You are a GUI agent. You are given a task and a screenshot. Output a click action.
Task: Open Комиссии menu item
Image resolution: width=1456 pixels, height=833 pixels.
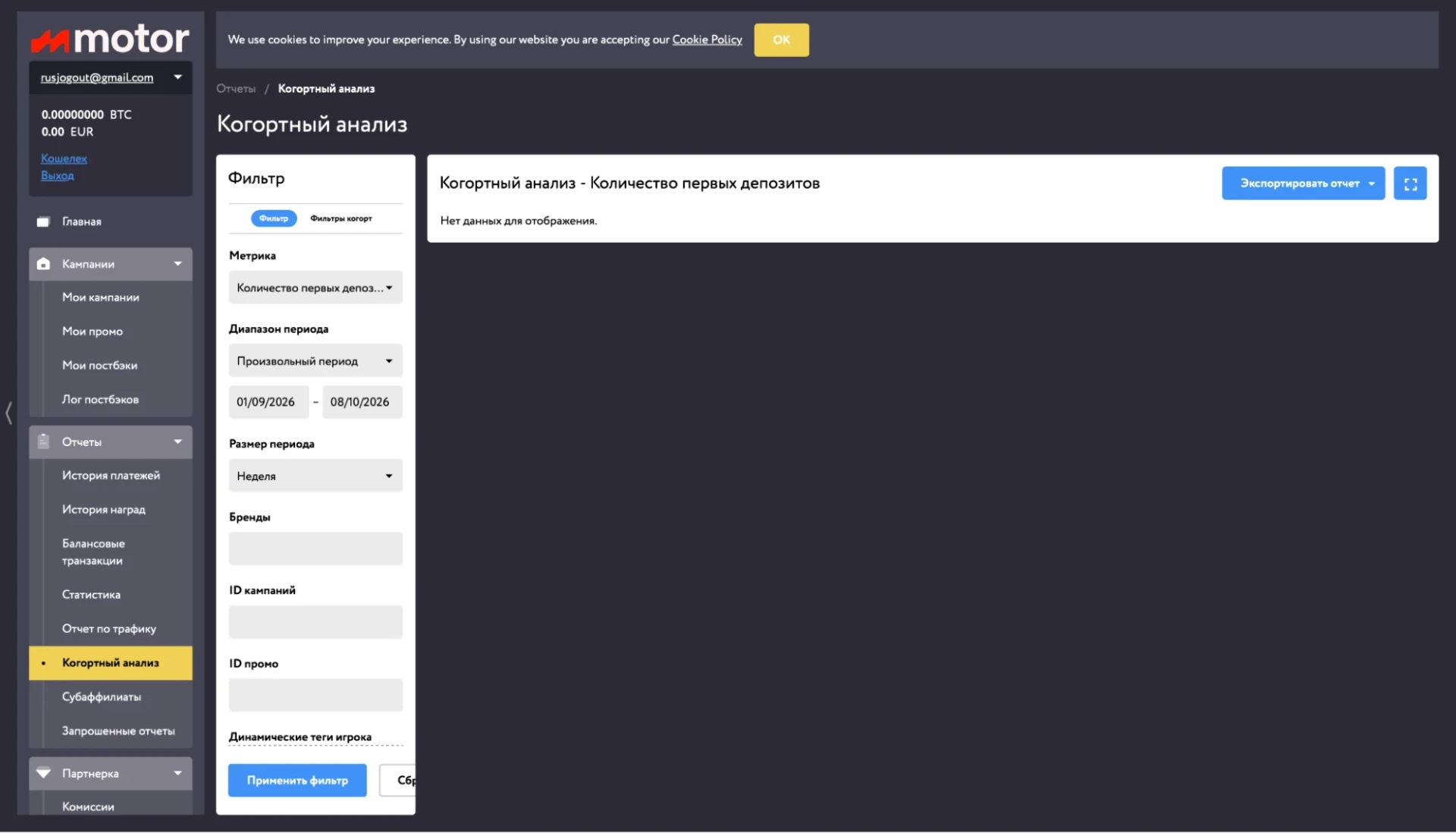tap(88, 806)
